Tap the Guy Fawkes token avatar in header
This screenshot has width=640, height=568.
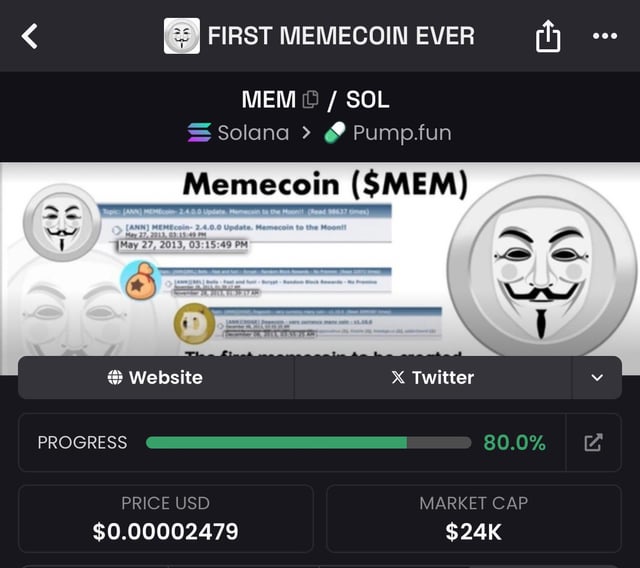coord(182,36)
